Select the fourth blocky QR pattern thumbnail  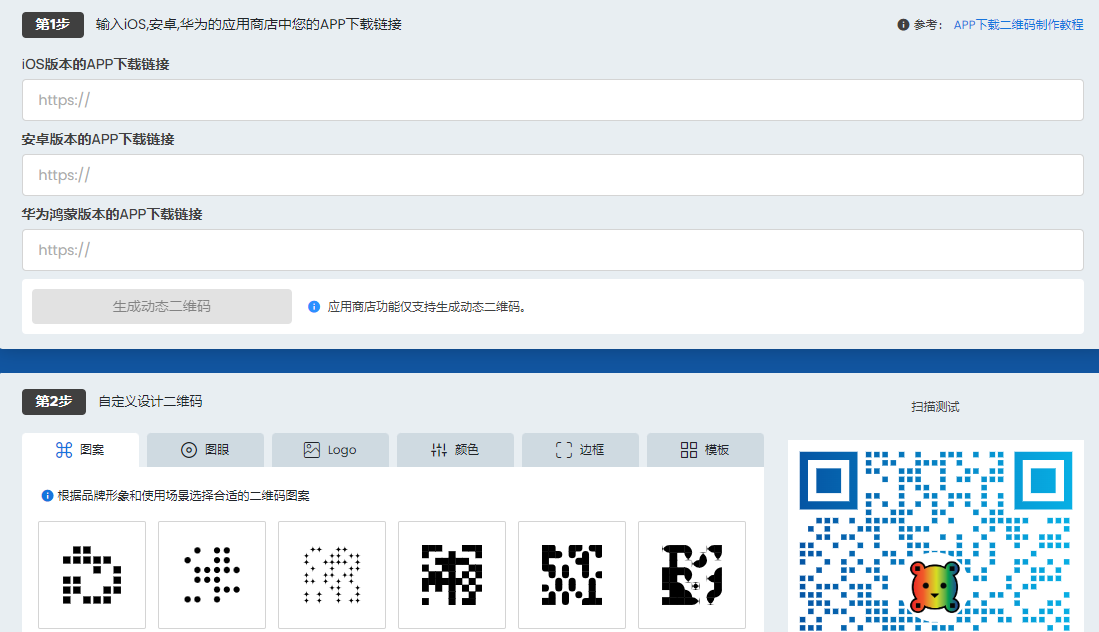pos(452,575)
